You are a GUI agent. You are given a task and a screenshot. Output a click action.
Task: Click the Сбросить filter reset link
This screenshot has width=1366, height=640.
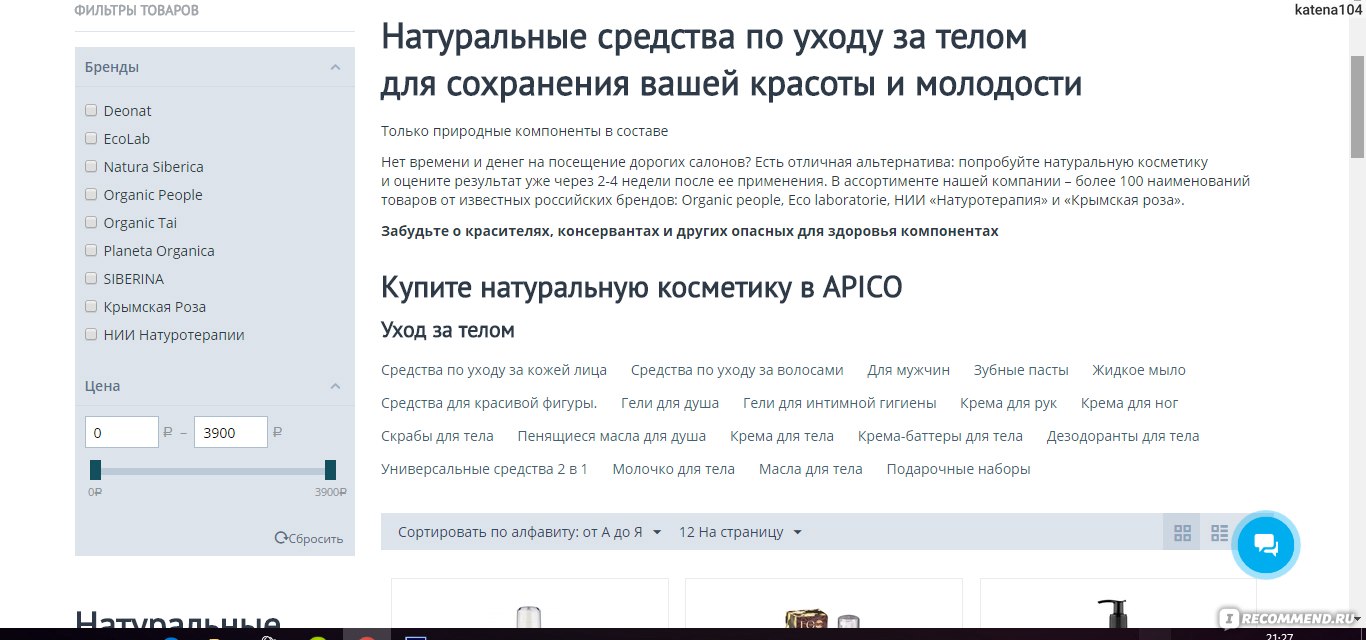point(309,538)
